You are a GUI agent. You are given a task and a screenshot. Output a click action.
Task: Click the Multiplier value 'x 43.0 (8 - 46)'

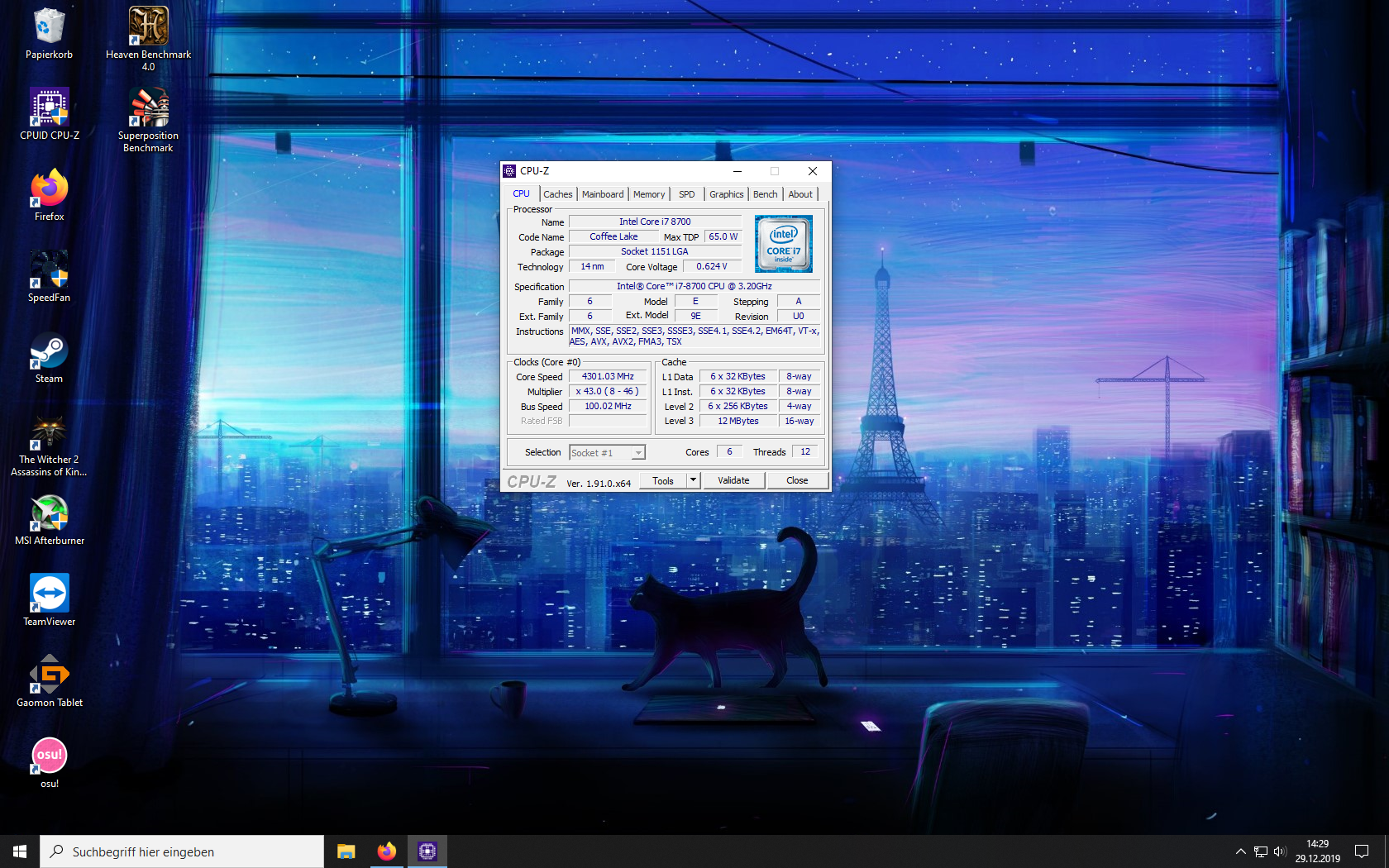coord(608,391)
